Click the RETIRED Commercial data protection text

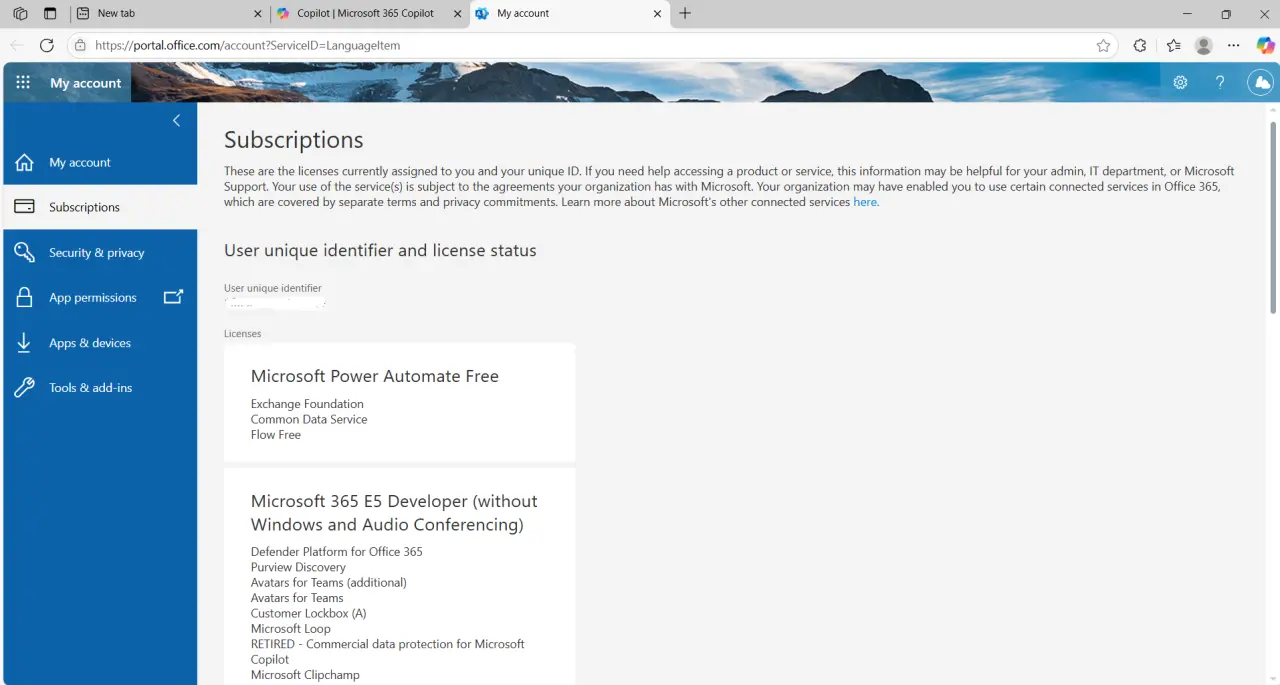click(x=388, y=652)
